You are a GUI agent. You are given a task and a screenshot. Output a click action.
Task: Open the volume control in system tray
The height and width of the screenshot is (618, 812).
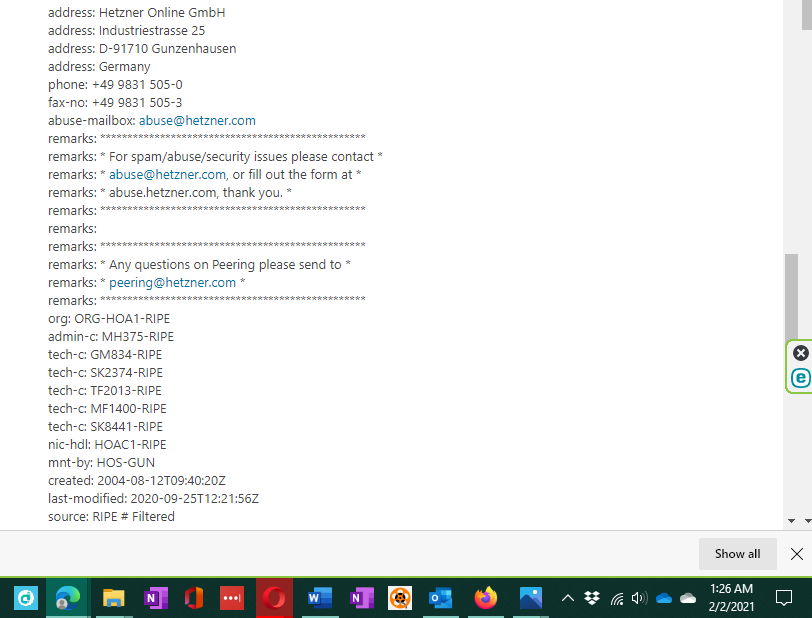[x=640, y=598]
